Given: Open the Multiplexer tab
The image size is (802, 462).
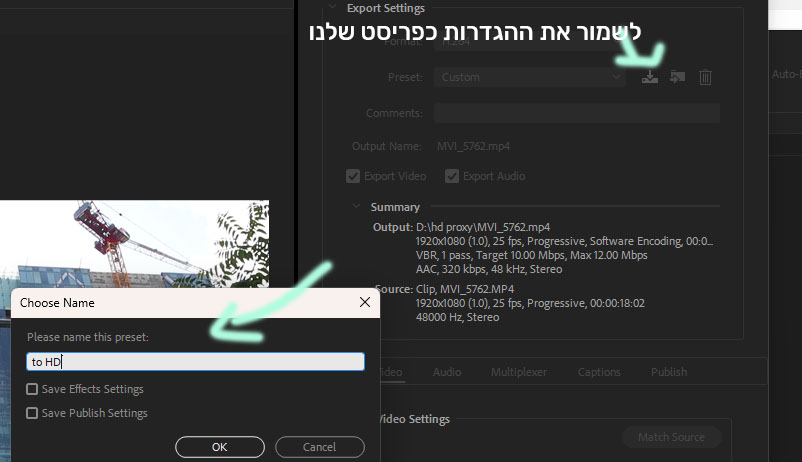Looking at the screenshot, I should tap(518, 372).
